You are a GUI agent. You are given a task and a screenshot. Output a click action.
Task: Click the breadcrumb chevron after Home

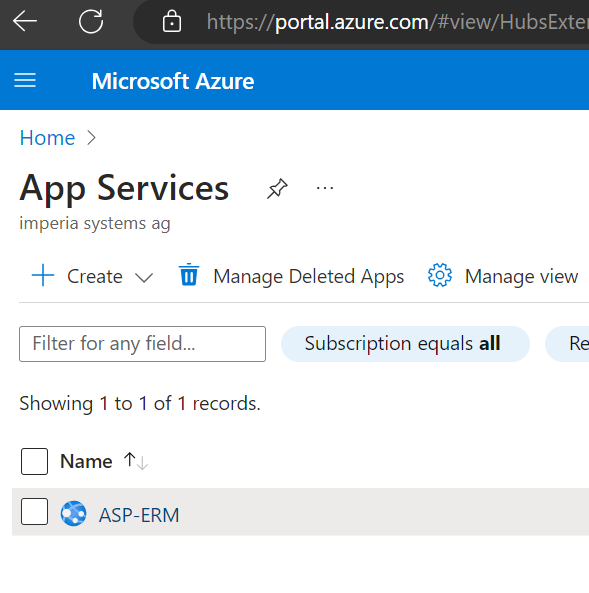click(92, 138)
